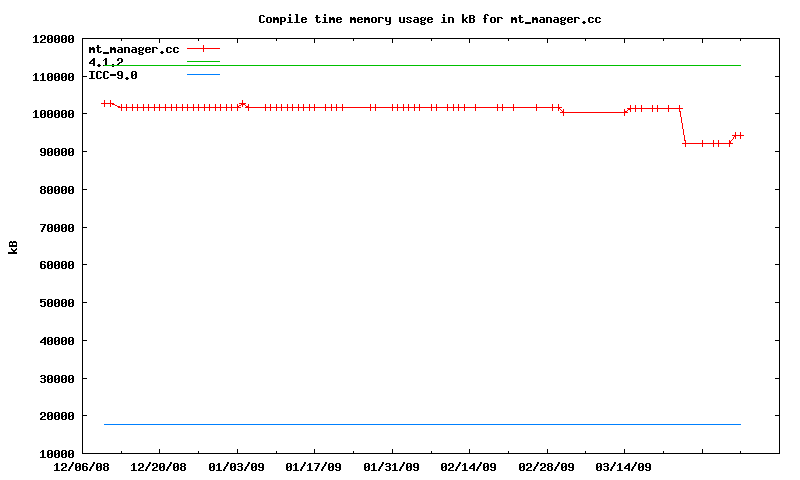
Task: Select the 03/14/09 date on x-axis
Action: coord(624,467)
